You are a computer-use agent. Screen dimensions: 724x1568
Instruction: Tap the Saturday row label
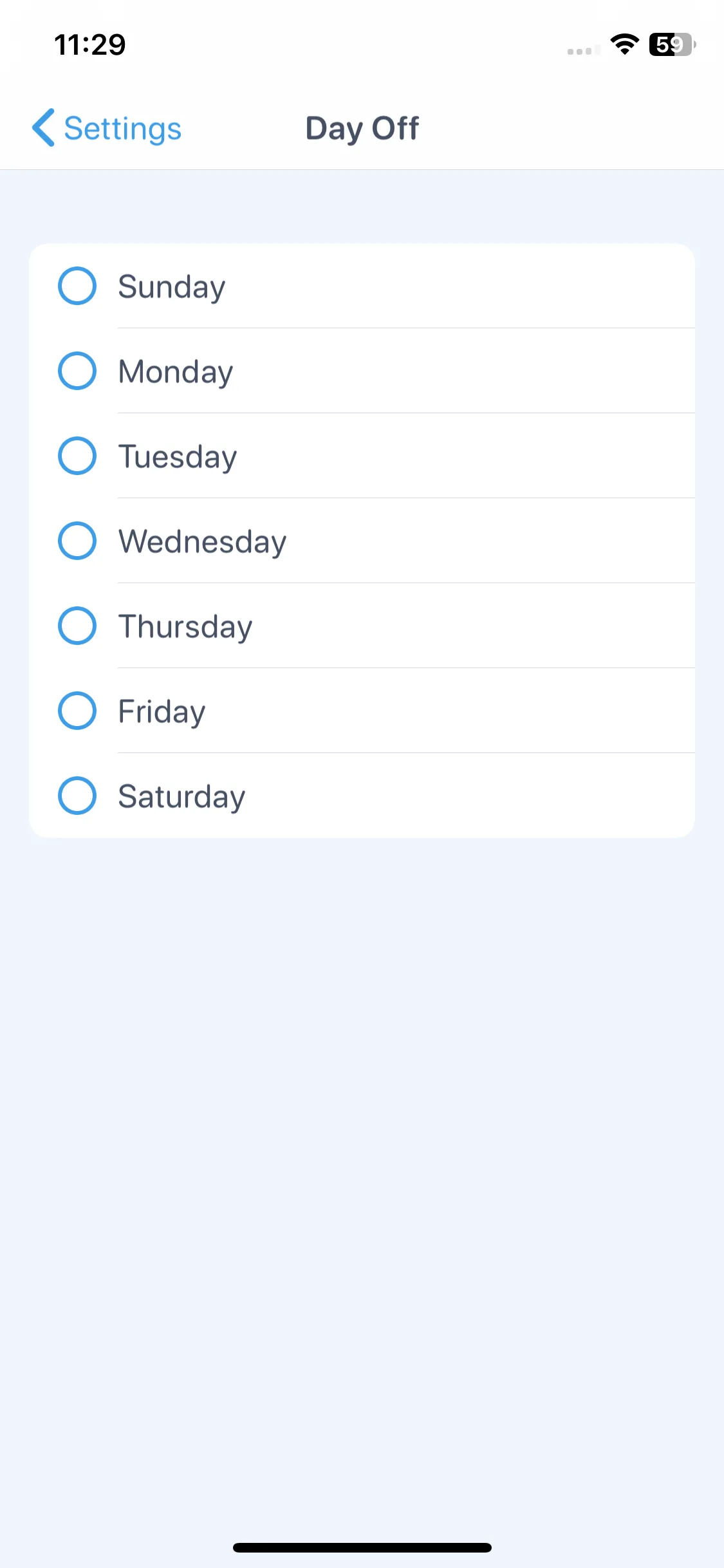pyautogui.click(x=182, y=797)
